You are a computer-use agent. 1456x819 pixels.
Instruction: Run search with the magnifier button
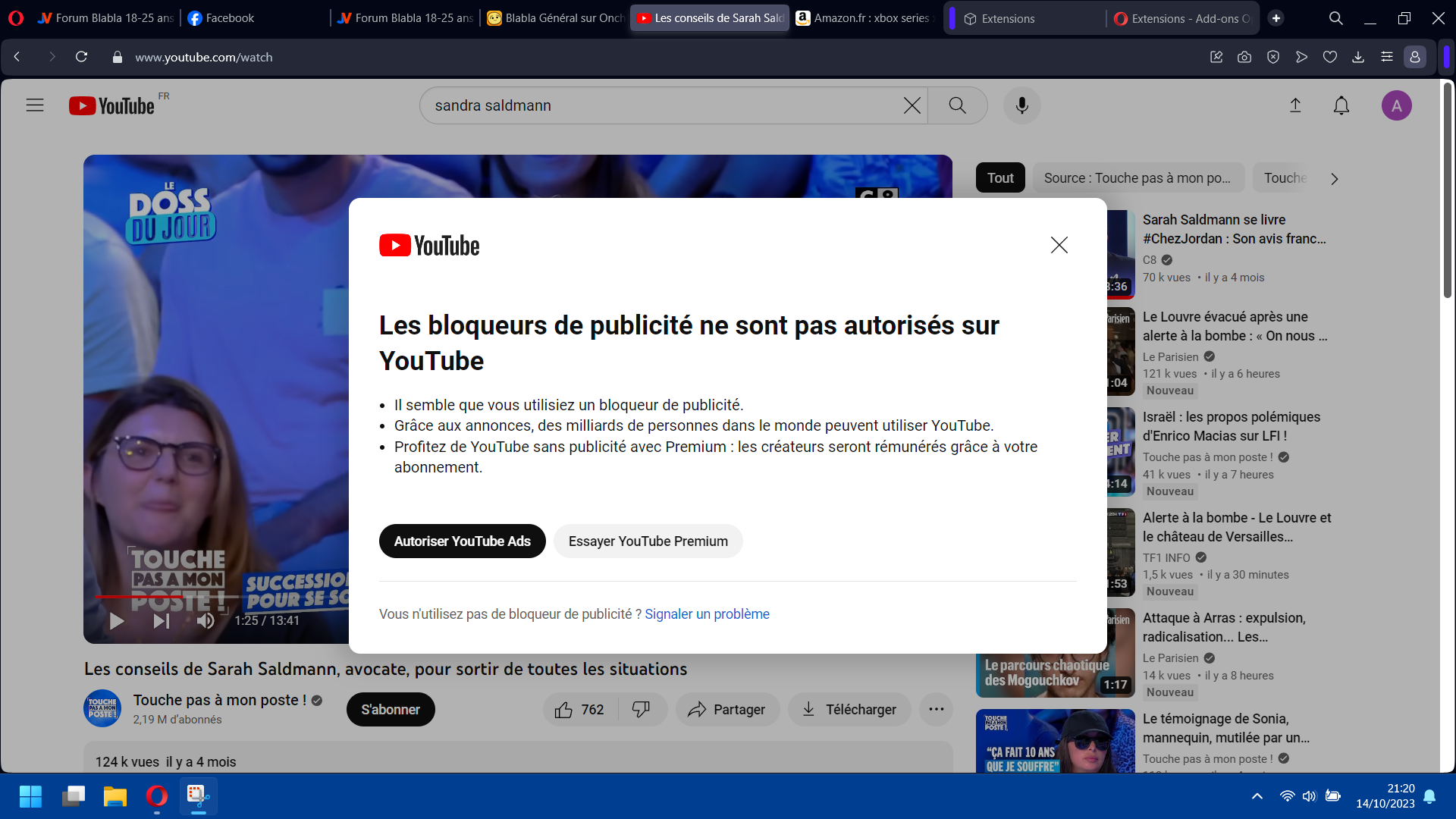coord(958,105)
